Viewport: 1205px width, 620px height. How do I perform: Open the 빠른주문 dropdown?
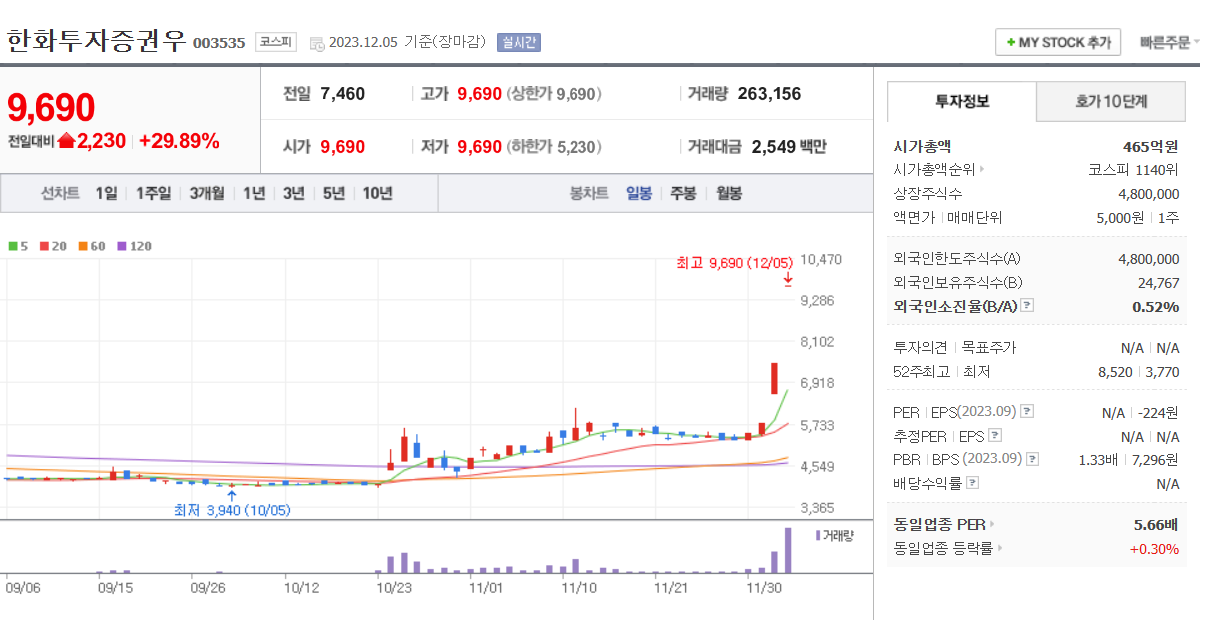point(1170,42)
